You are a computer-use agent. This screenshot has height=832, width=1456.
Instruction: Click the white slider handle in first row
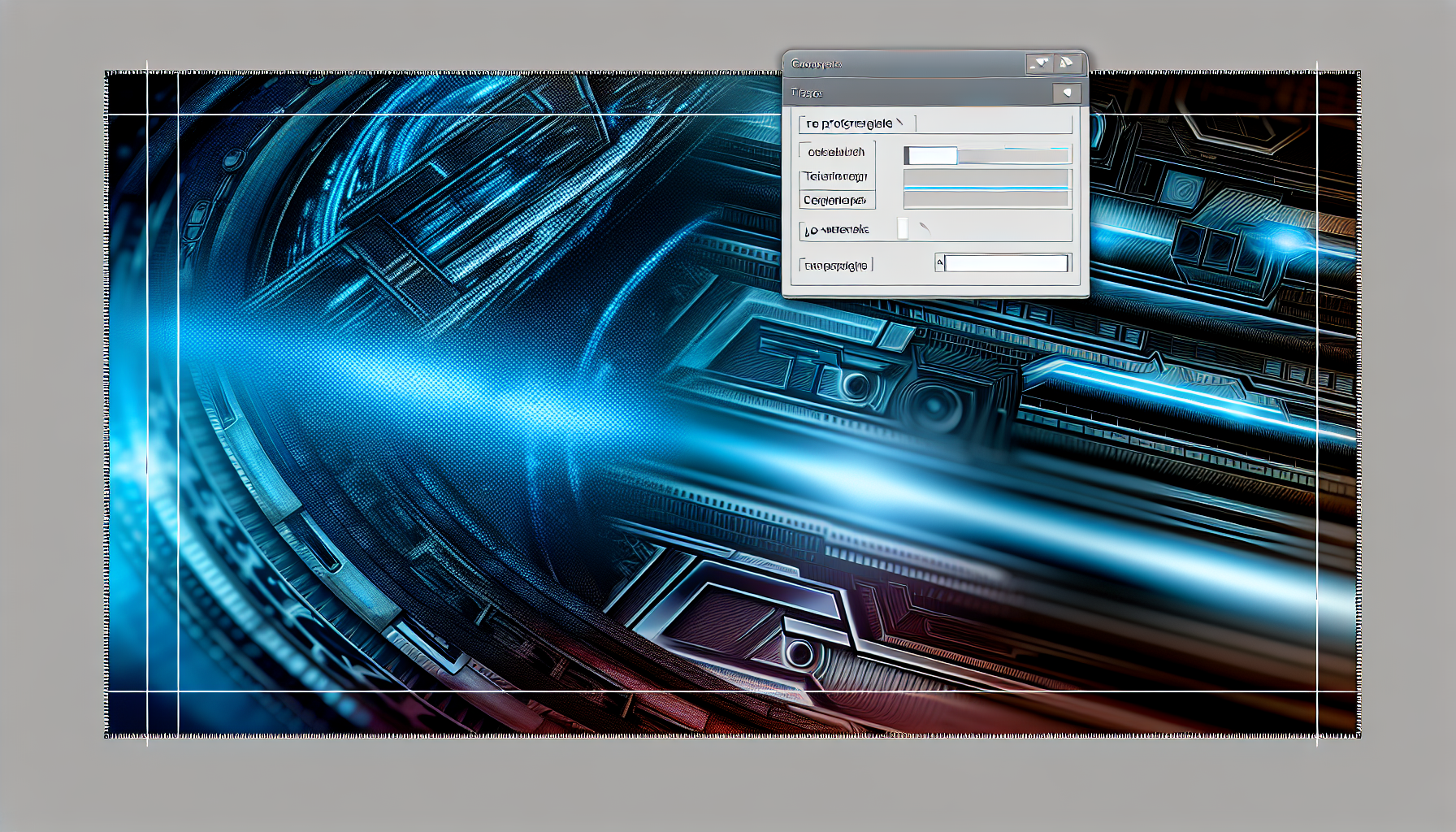(x=932, y=155)
